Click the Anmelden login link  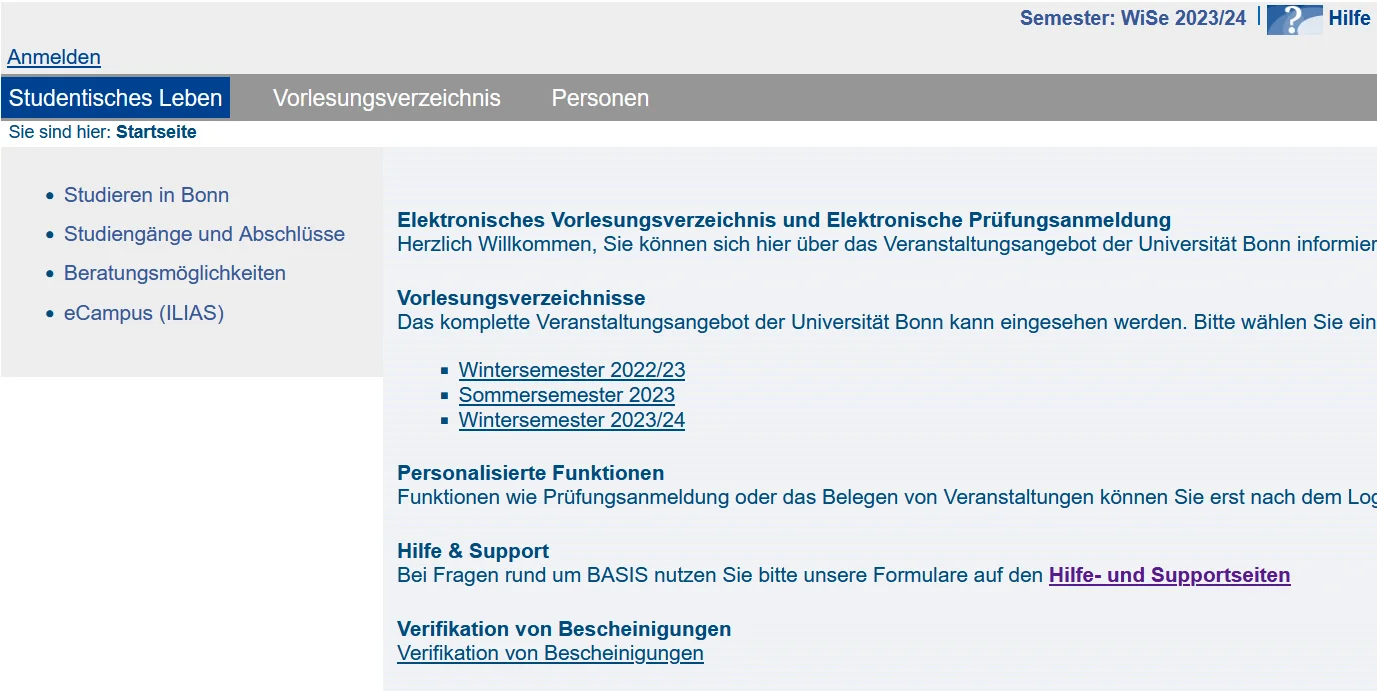54,57
